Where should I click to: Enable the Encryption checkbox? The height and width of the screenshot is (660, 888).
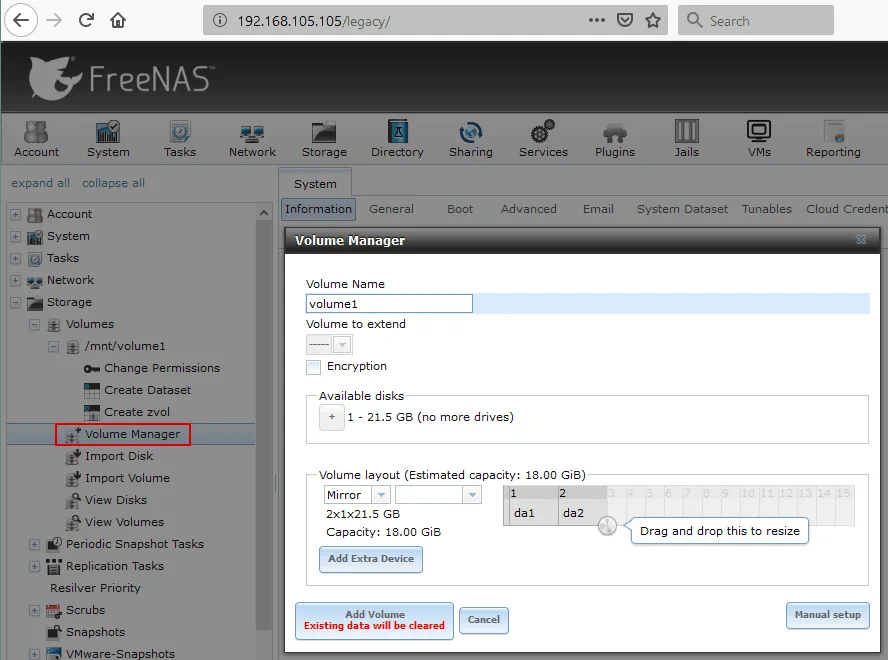315,366
